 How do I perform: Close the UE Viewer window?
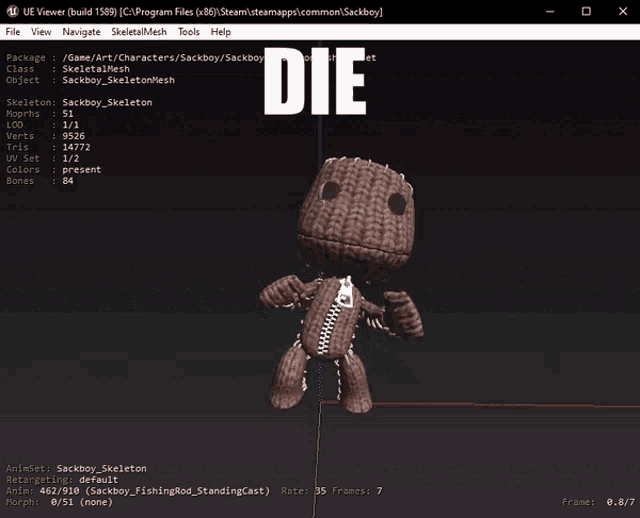[622, 11]
